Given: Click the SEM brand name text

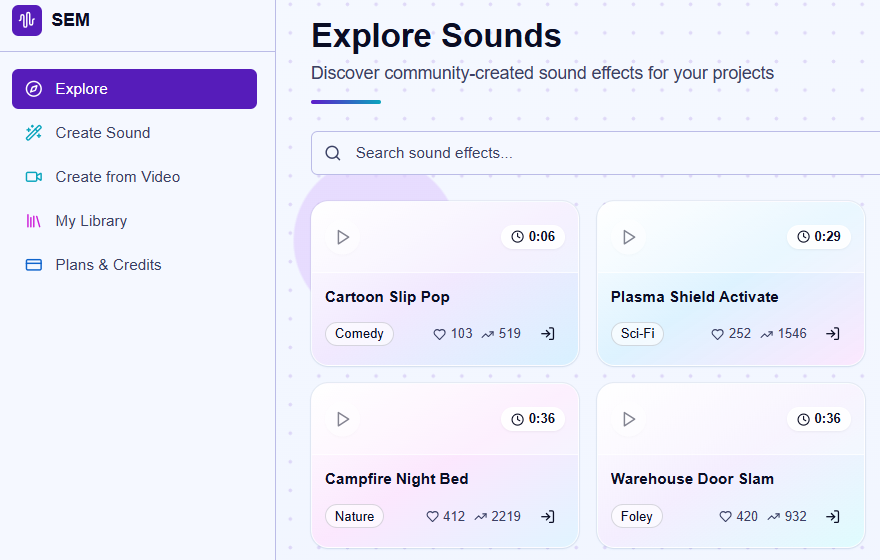Looking at the screenshot, I should point(71,20).
